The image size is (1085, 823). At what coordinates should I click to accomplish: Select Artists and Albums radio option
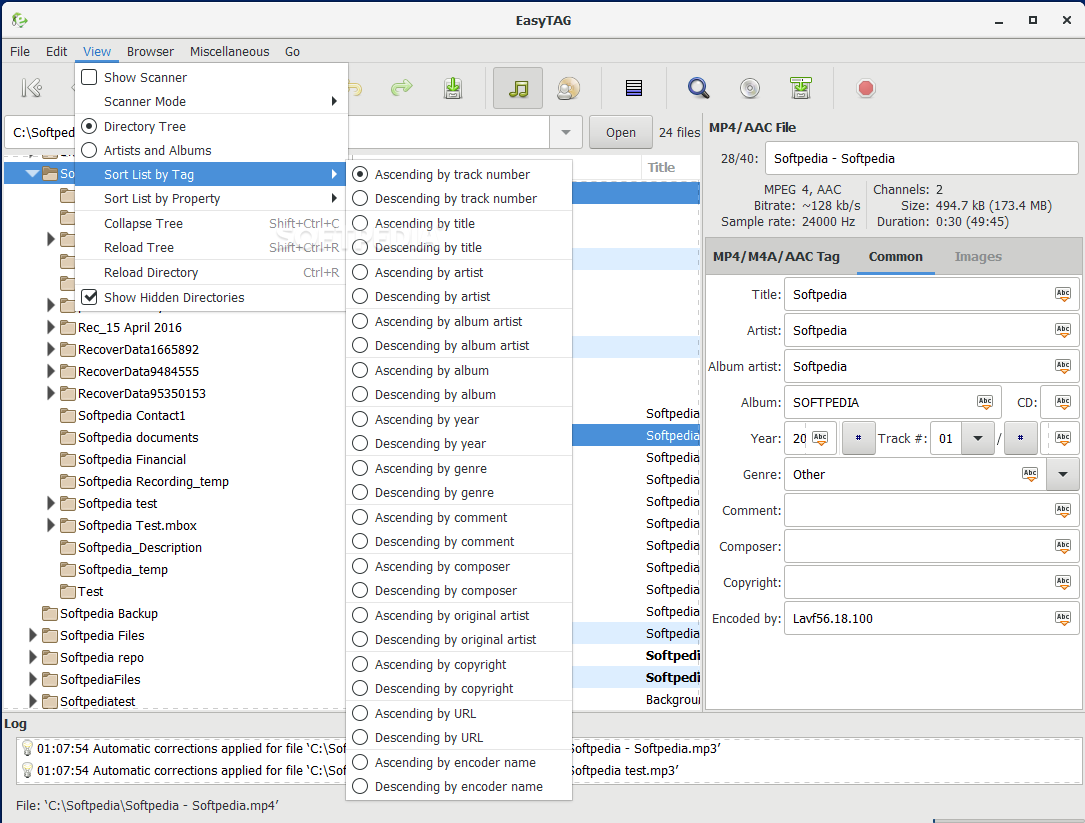pos(89,150)
